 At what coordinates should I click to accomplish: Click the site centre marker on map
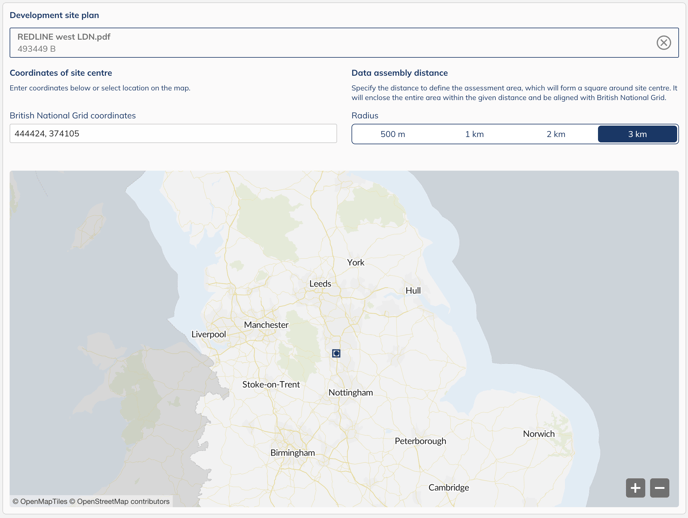click(x=336, y=354)
